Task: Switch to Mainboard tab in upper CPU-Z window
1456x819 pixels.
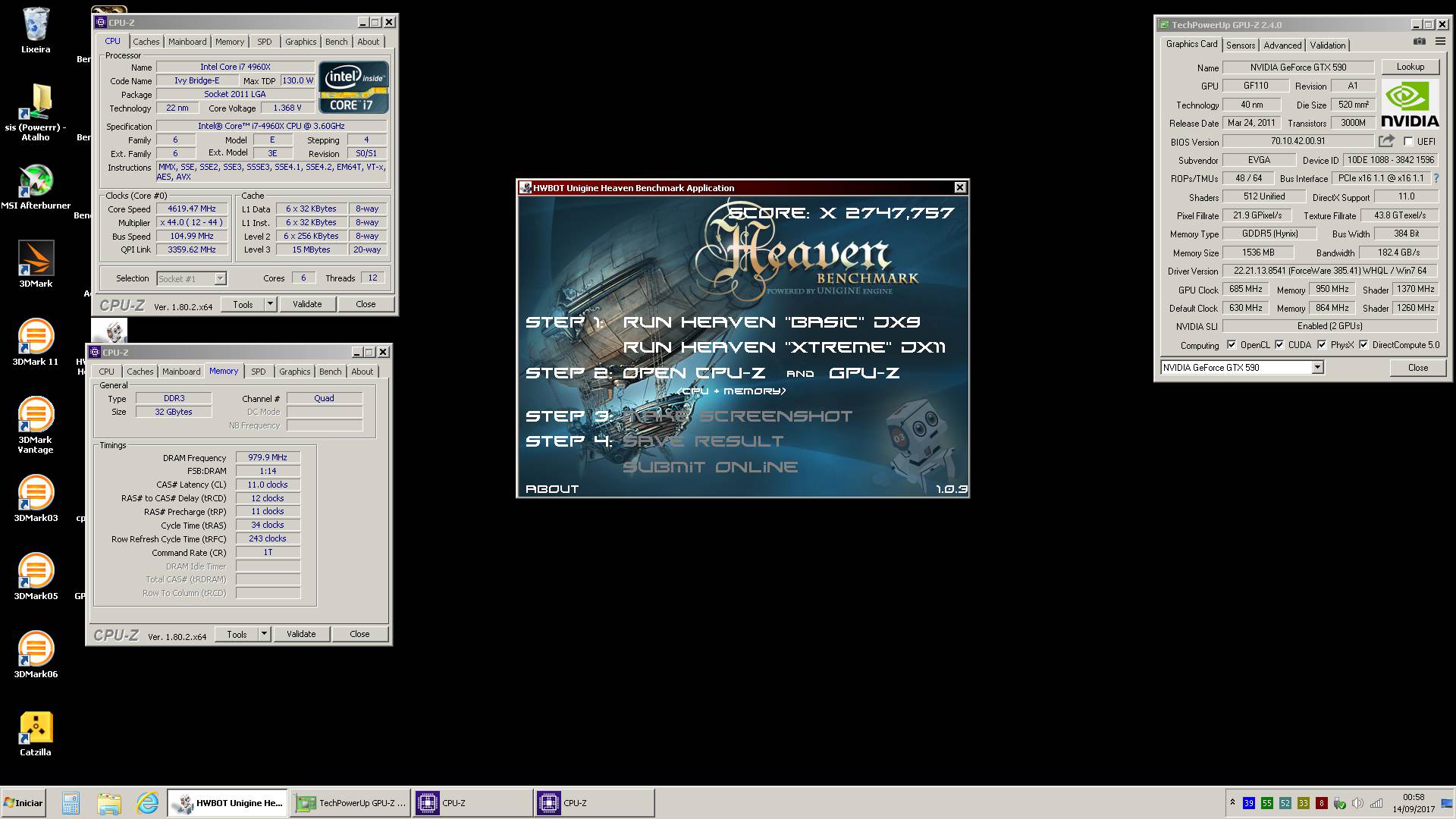Action: pos(187,42)
